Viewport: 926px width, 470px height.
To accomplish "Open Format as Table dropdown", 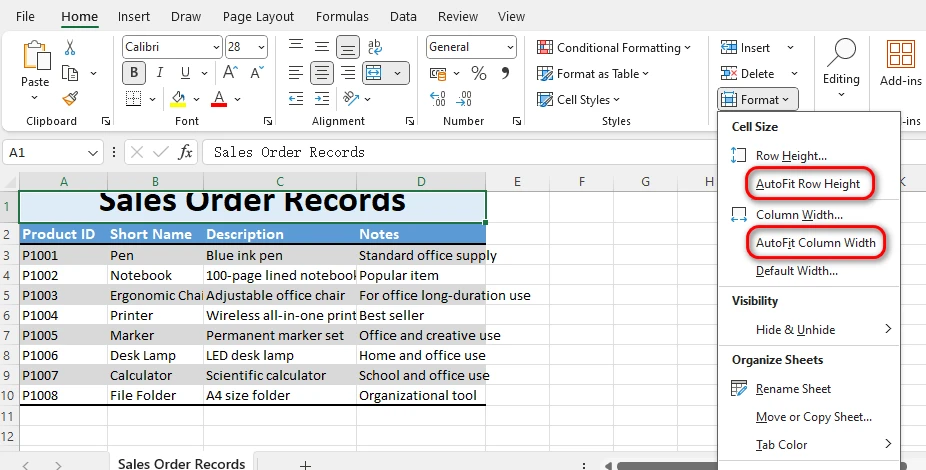I will pos(593,74).
